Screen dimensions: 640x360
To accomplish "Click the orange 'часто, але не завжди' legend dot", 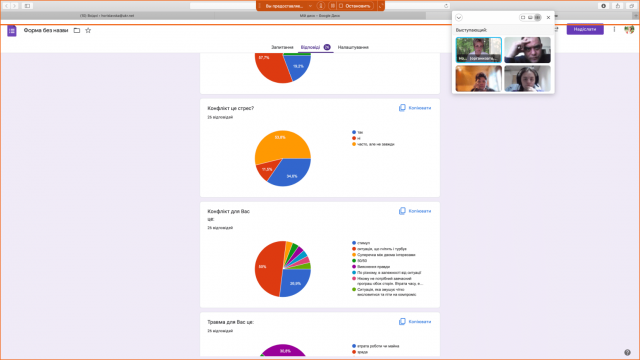I will (354, 144).
